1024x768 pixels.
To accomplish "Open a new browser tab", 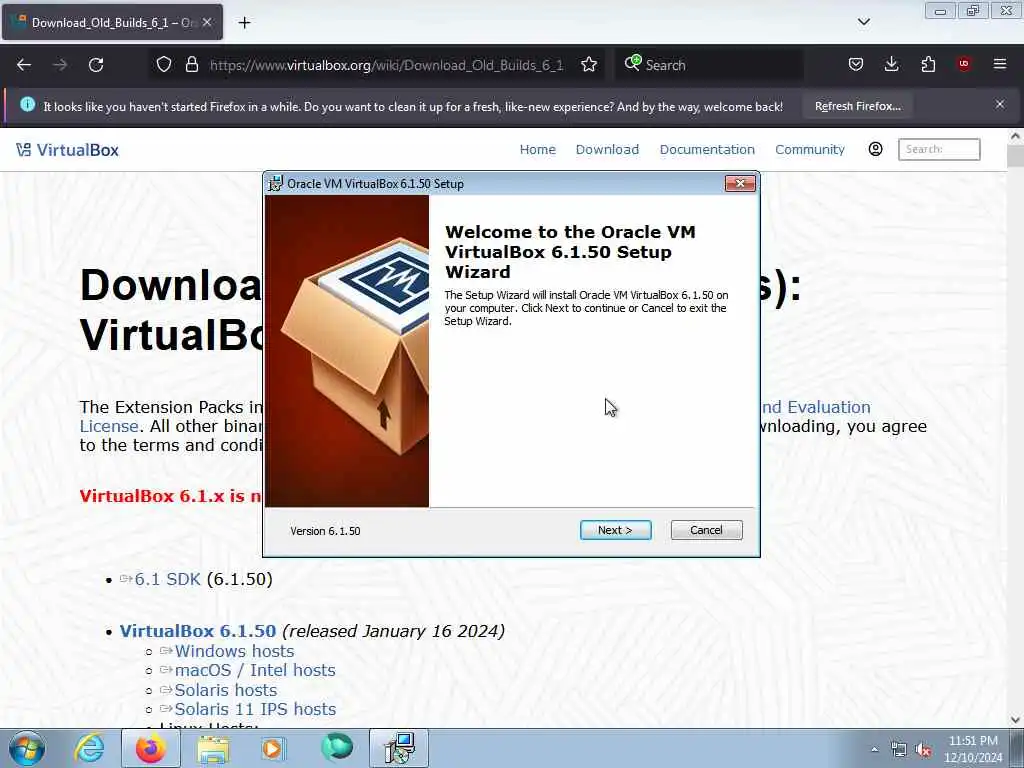I will tap(244, 23).
